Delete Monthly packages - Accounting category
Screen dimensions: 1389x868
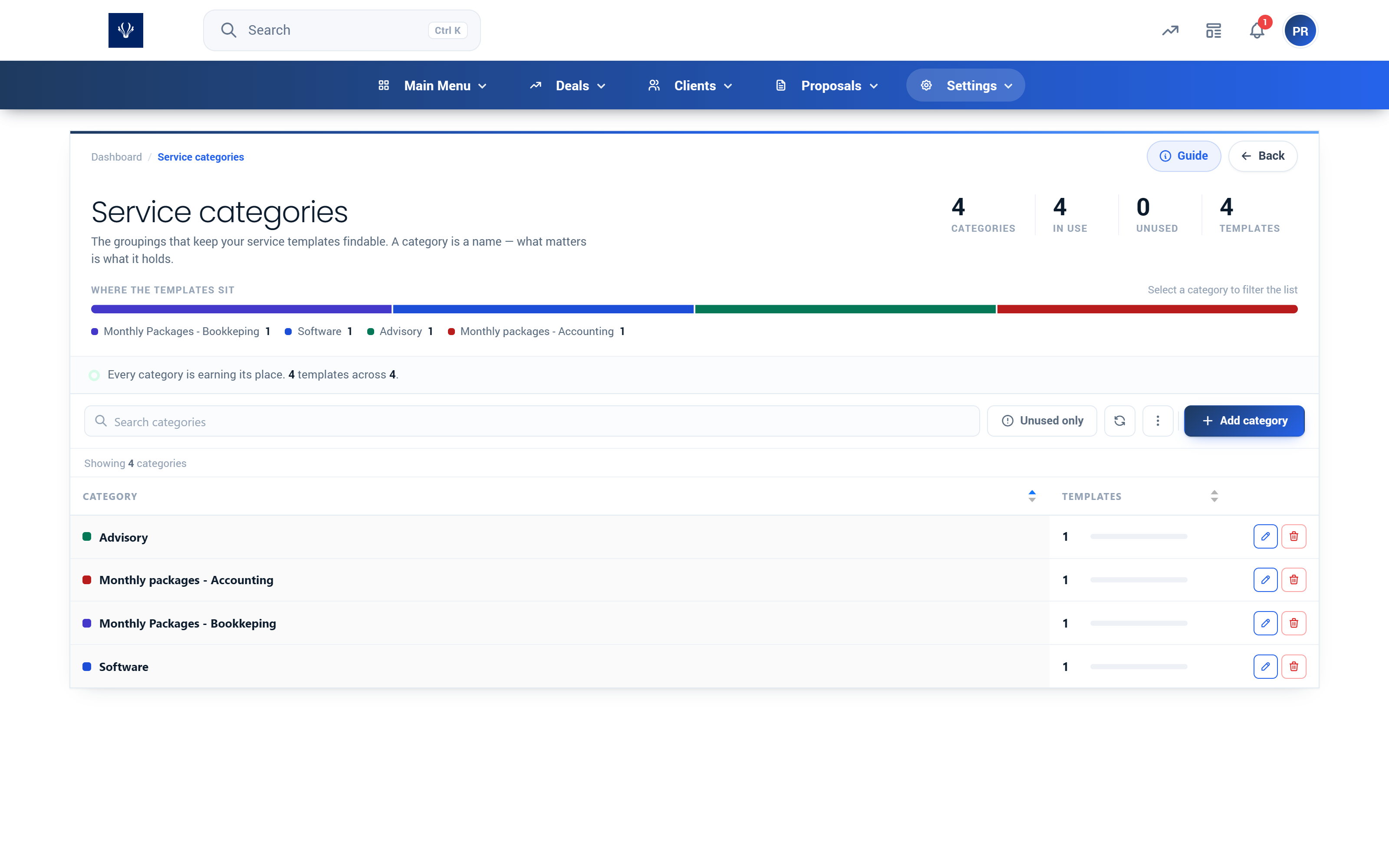point(1294,580)
